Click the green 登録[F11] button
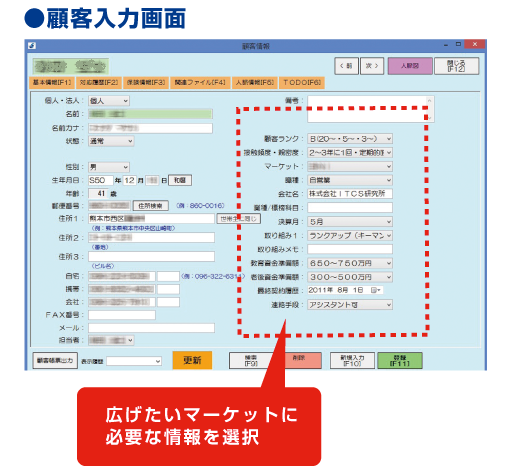This screenshot has width=521, height=473. 400,361
